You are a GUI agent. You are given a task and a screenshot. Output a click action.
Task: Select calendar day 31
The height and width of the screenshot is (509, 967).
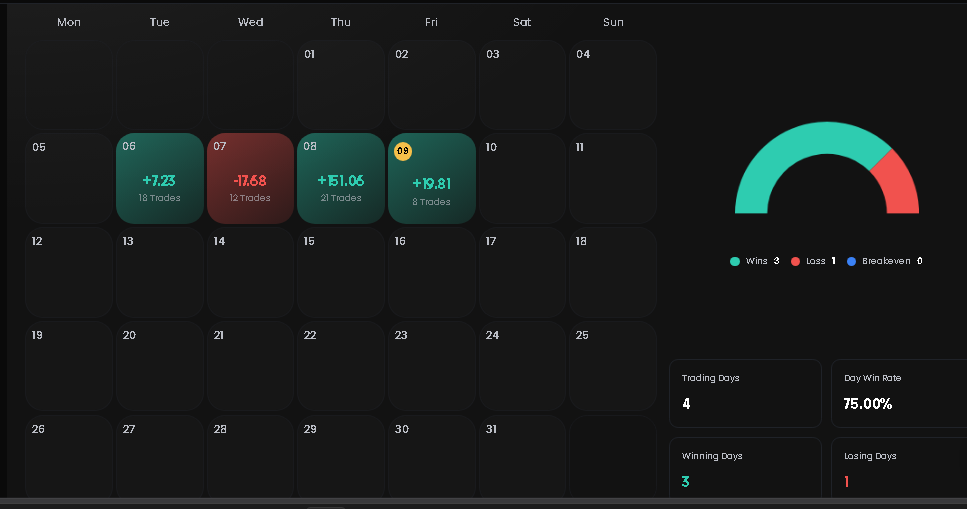[x=522, y=457]
